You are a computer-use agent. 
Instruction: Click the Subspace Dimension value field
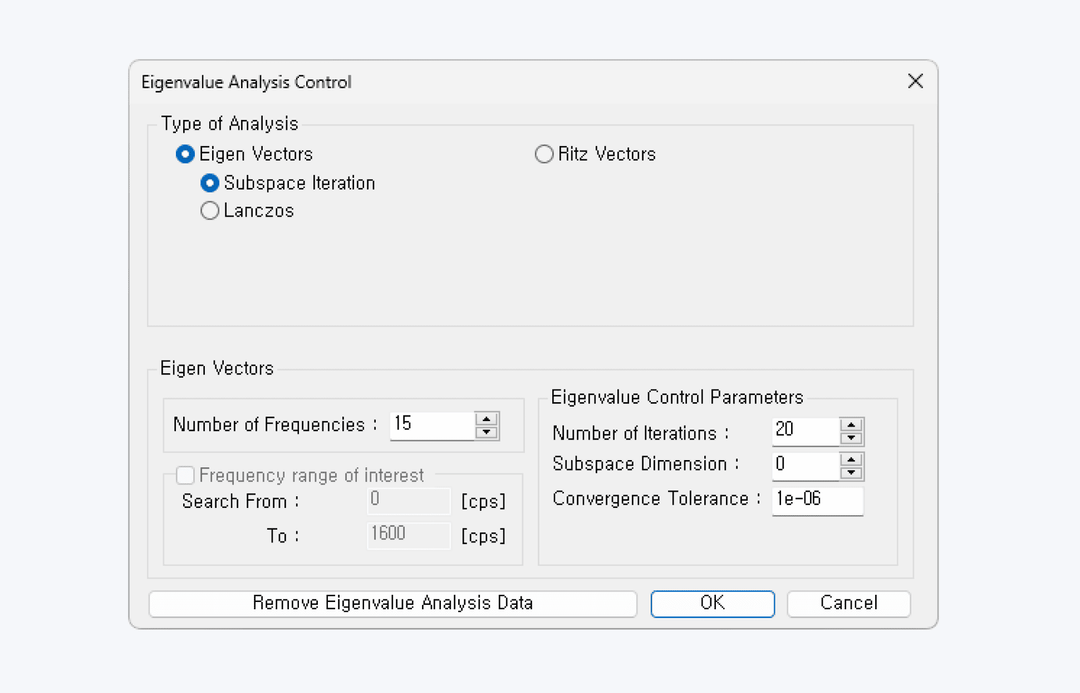tap(805, 466)
